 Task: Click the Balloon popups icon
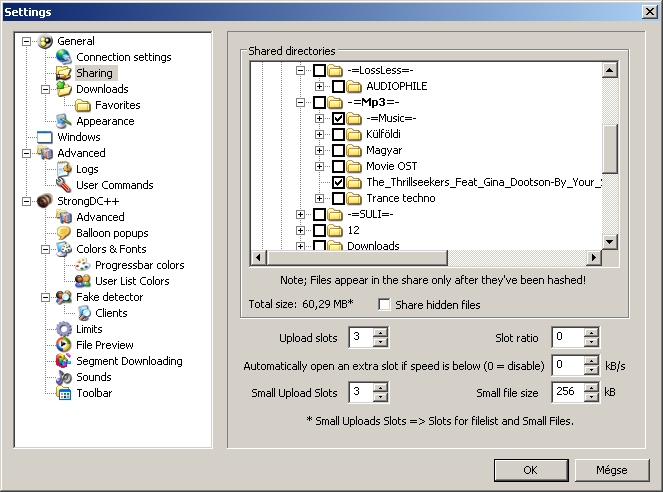pos(64,233)
